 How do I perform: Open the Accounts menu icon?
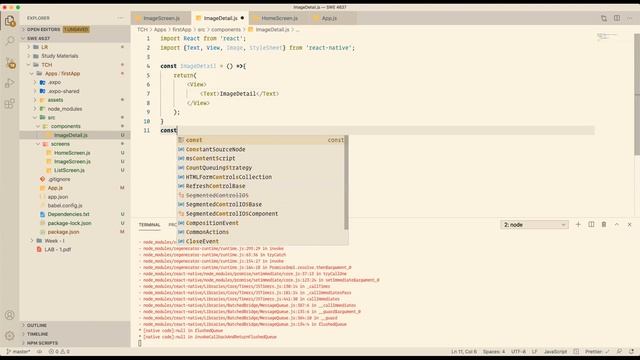click(10, 315)
